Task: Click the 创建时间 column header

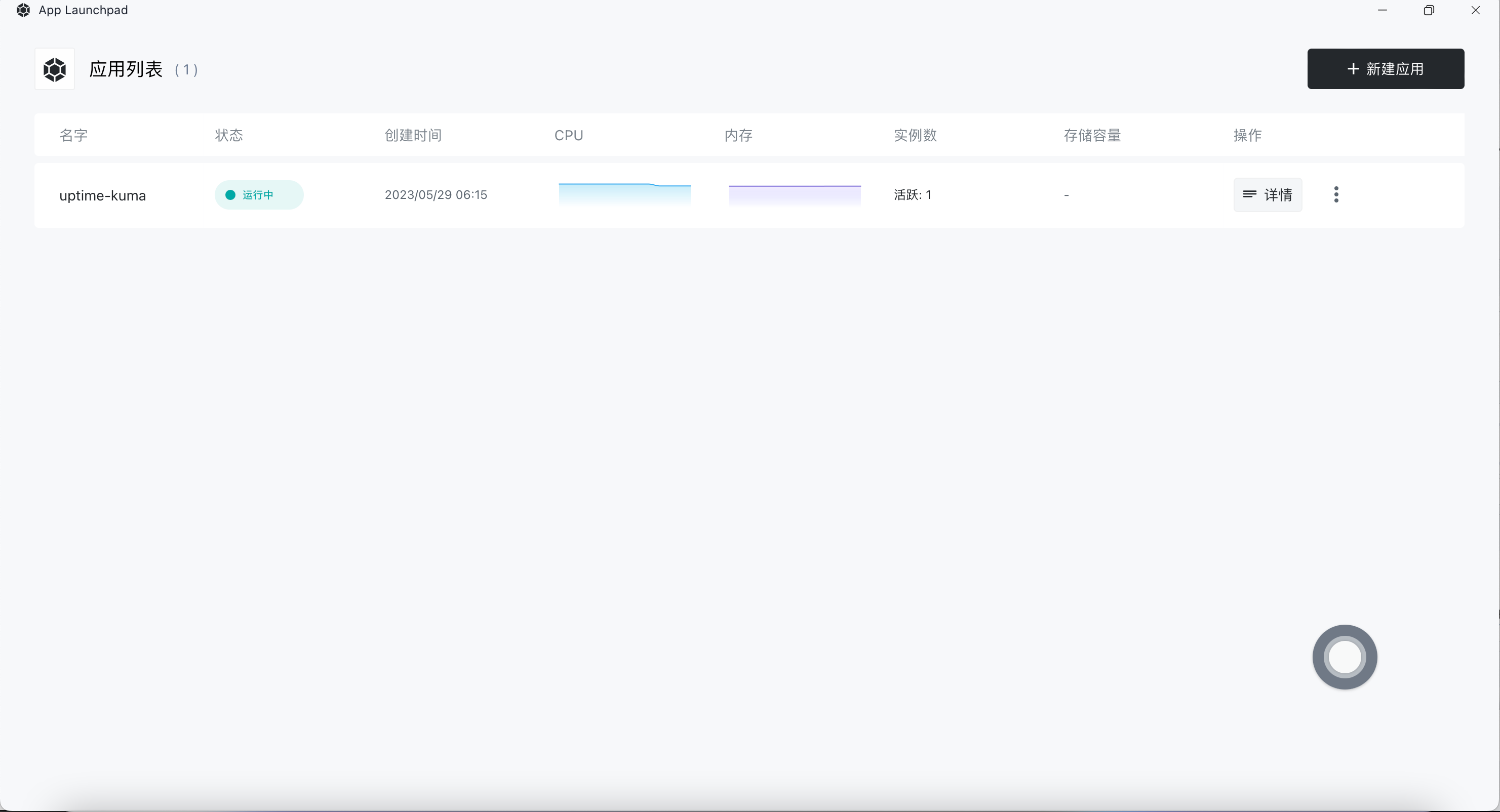Action: (413, 135)
